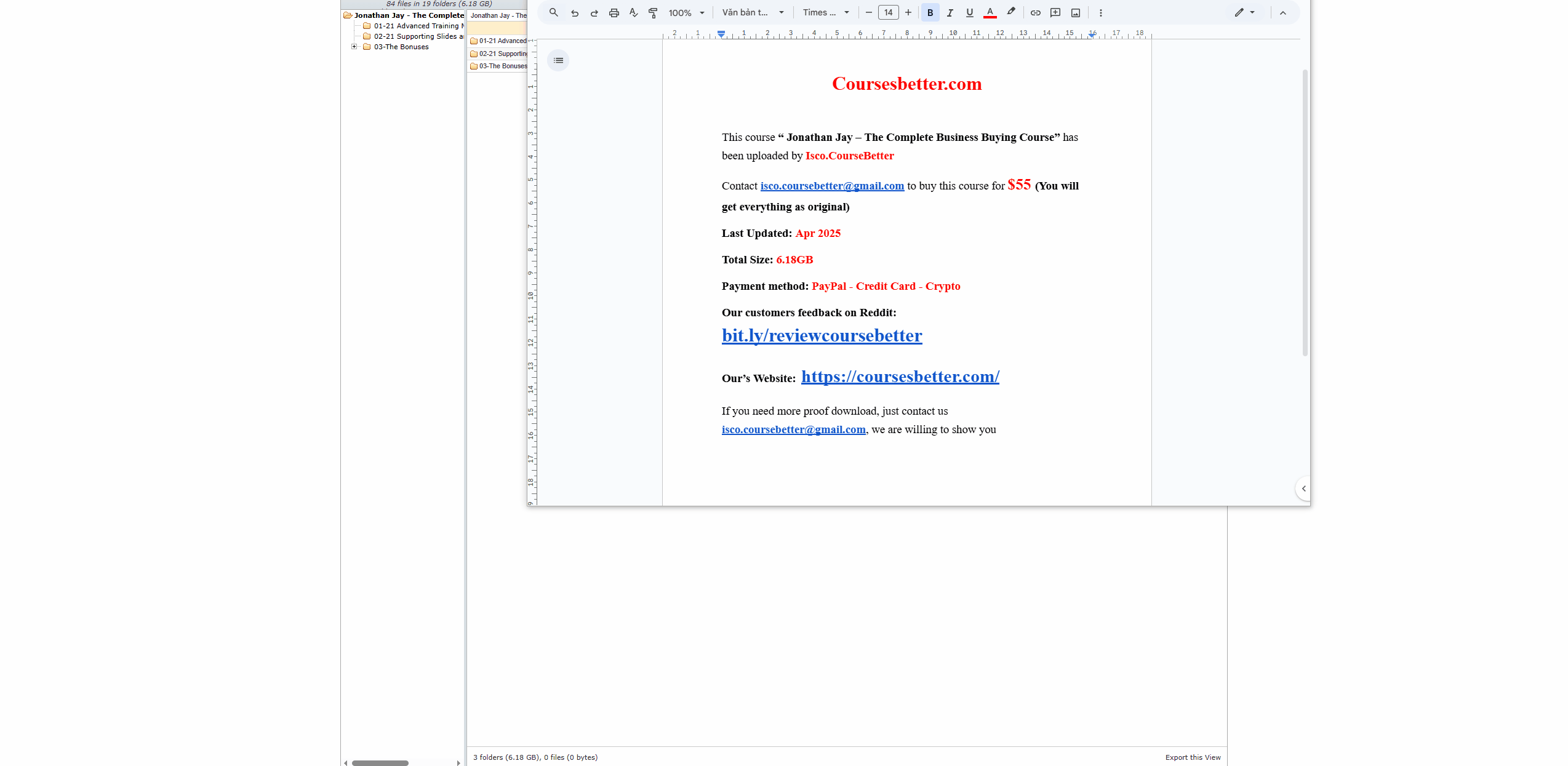Open the 100% zoom dropdown
The image size is (1568, 766).
click(686, 12)
